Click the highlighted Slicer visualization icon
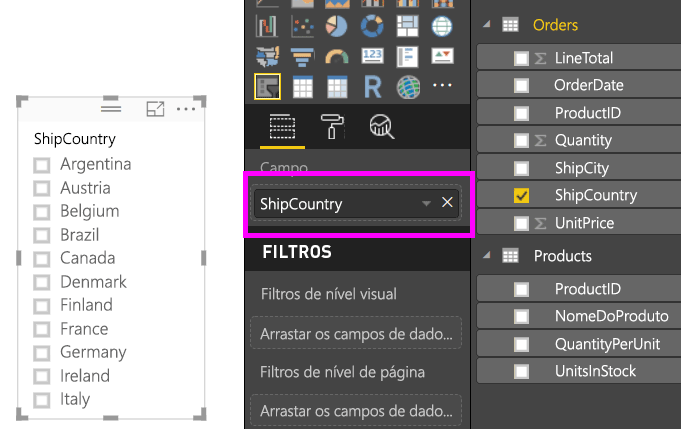The image size is (681, 429). click(268, 86)
